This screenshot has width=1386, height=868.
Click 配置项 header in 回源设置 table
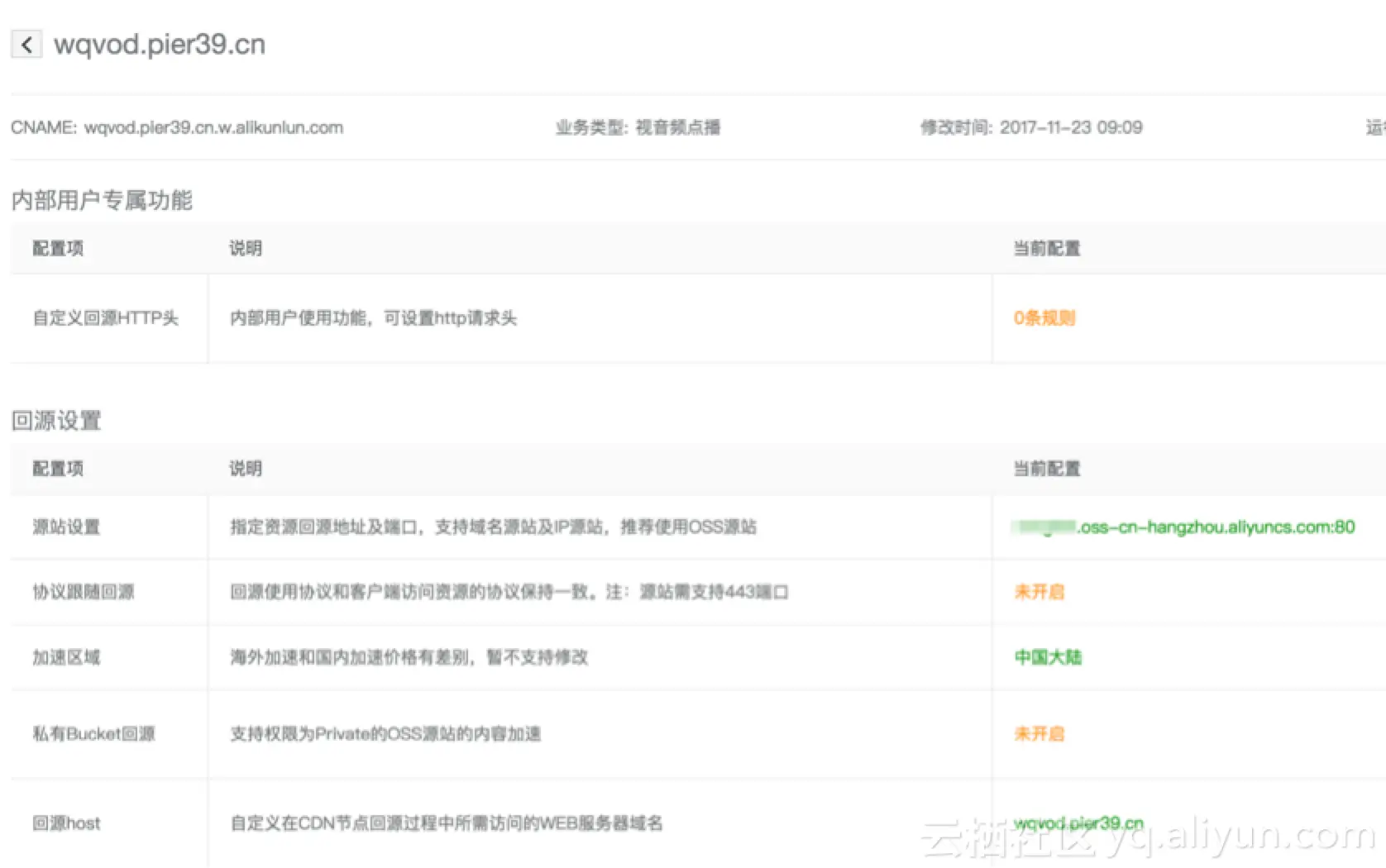[58, 469]
